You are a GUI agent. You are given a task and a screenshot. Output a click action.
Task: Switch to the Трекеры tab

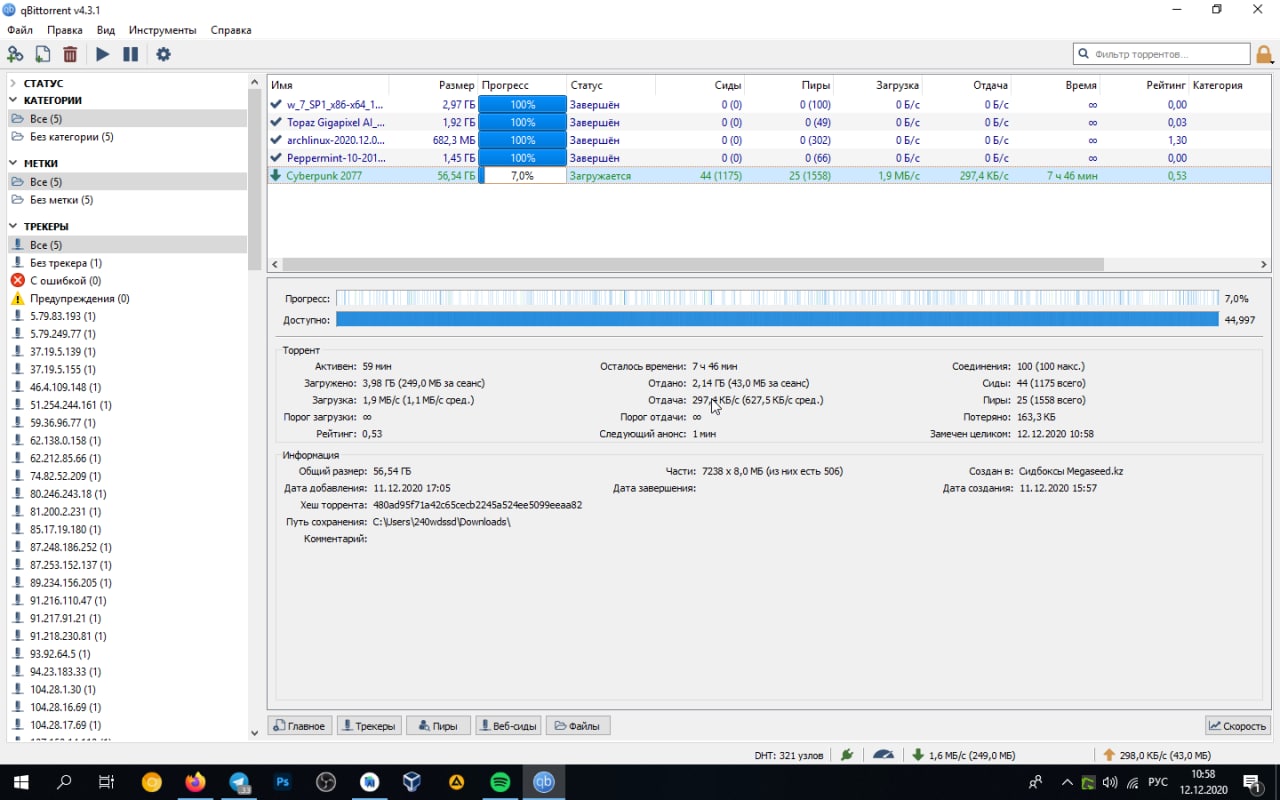[368, 726]
